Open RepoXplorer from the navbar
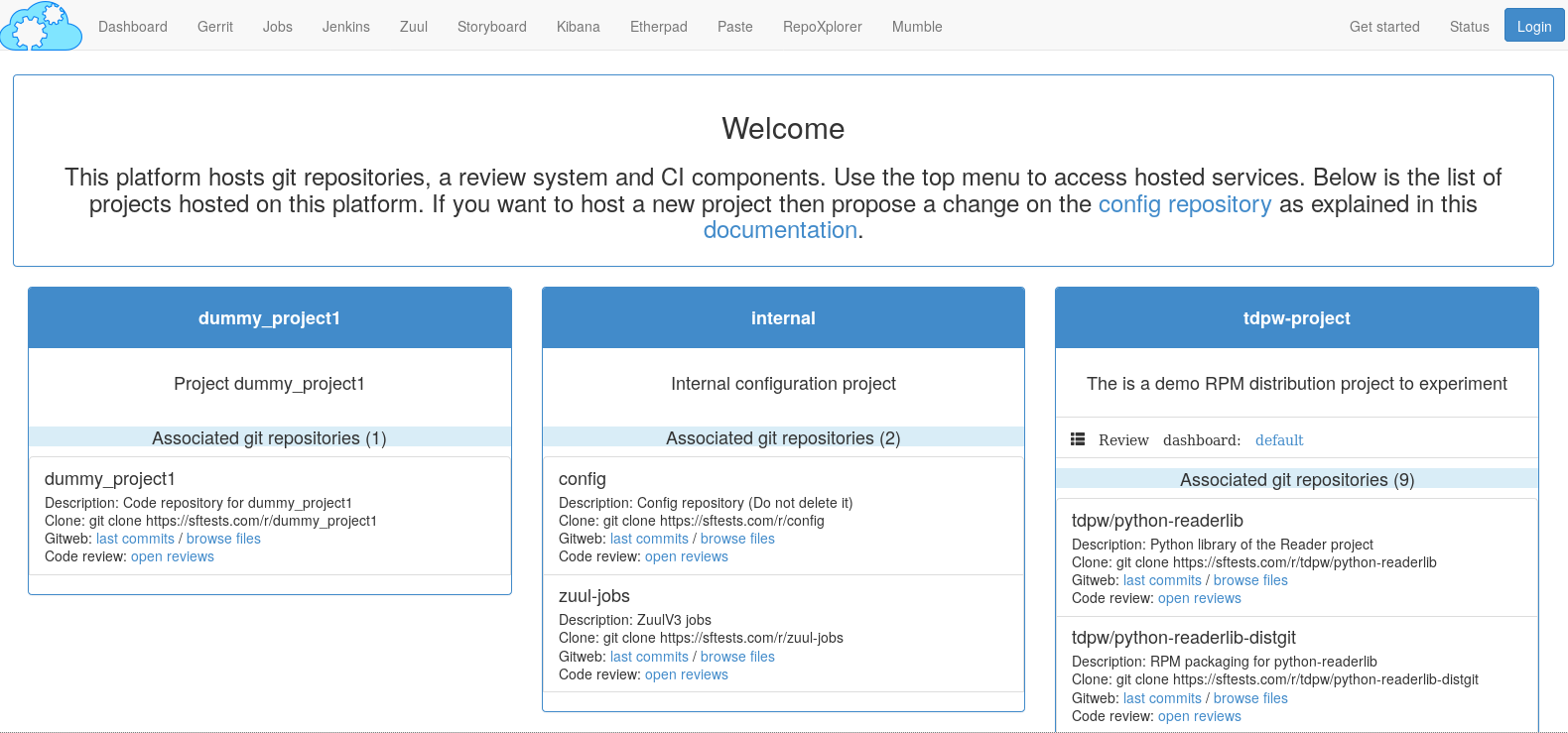Screen dimensions: 1568x733 822,27
